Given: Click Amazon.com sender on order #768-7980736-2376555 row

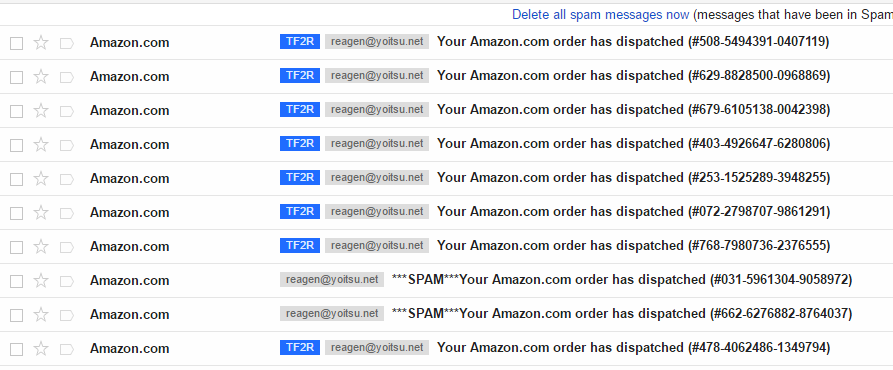Looking at the screenshot, I should point(129,246).
